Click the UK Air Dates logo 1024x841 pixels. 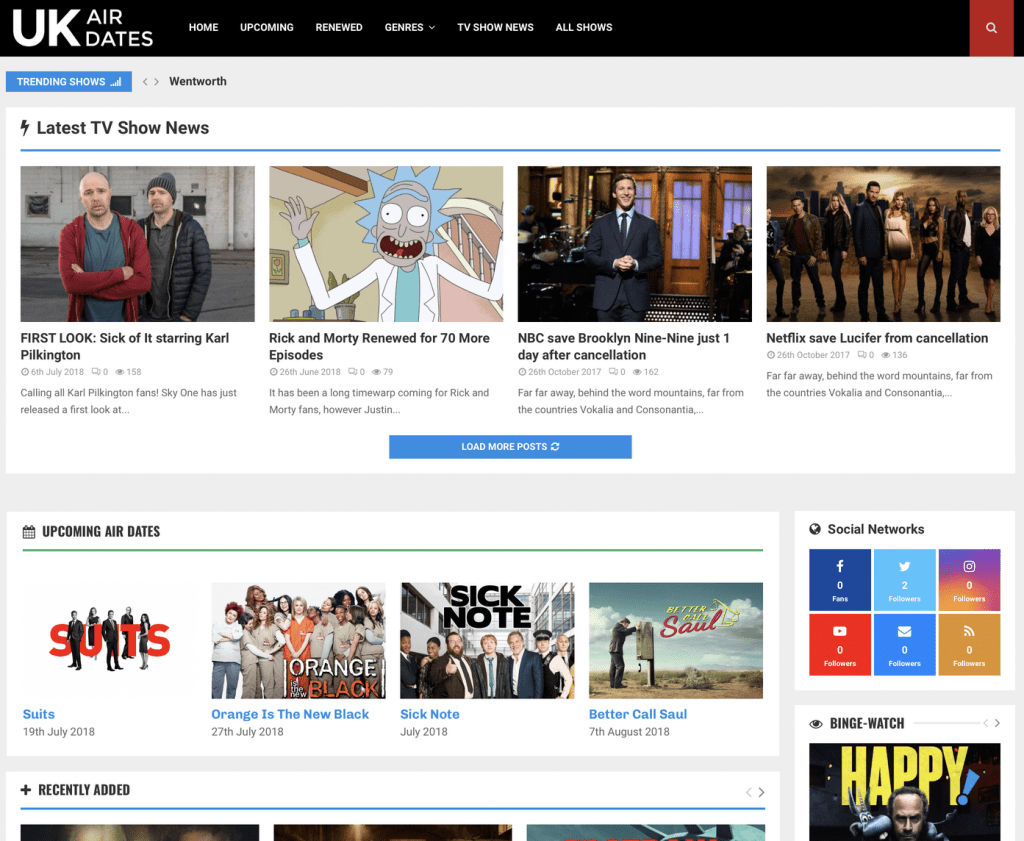point(83,28)
